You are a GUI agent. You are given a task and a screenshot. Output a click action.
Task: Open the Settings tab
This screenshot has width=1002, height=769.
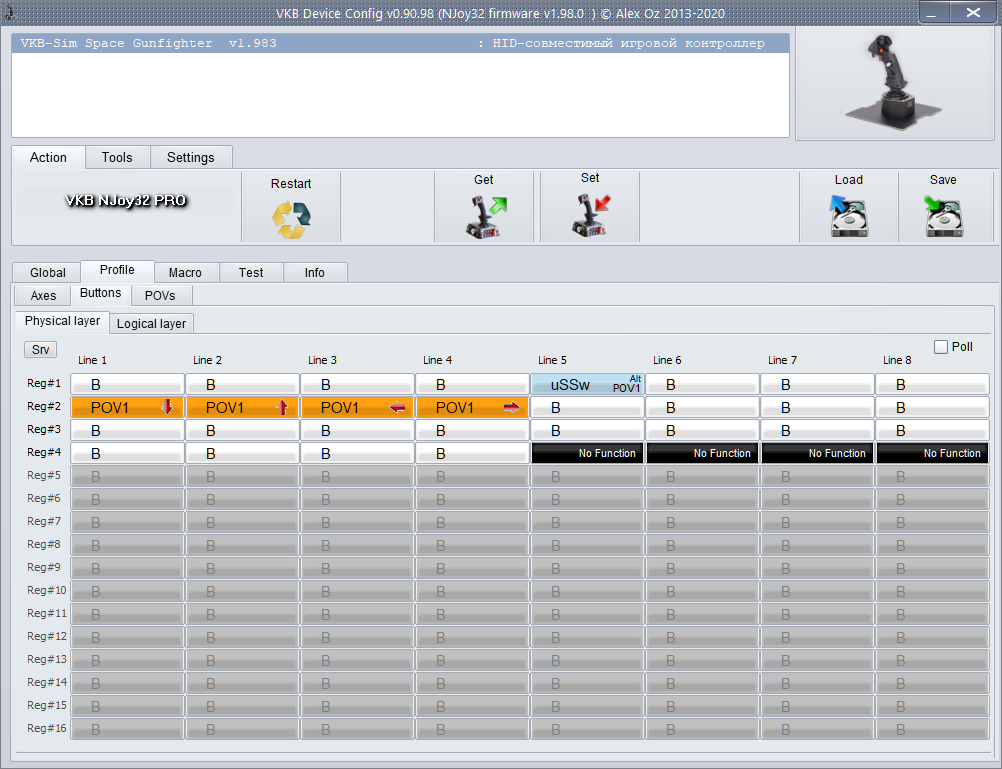tap(190, 157)
